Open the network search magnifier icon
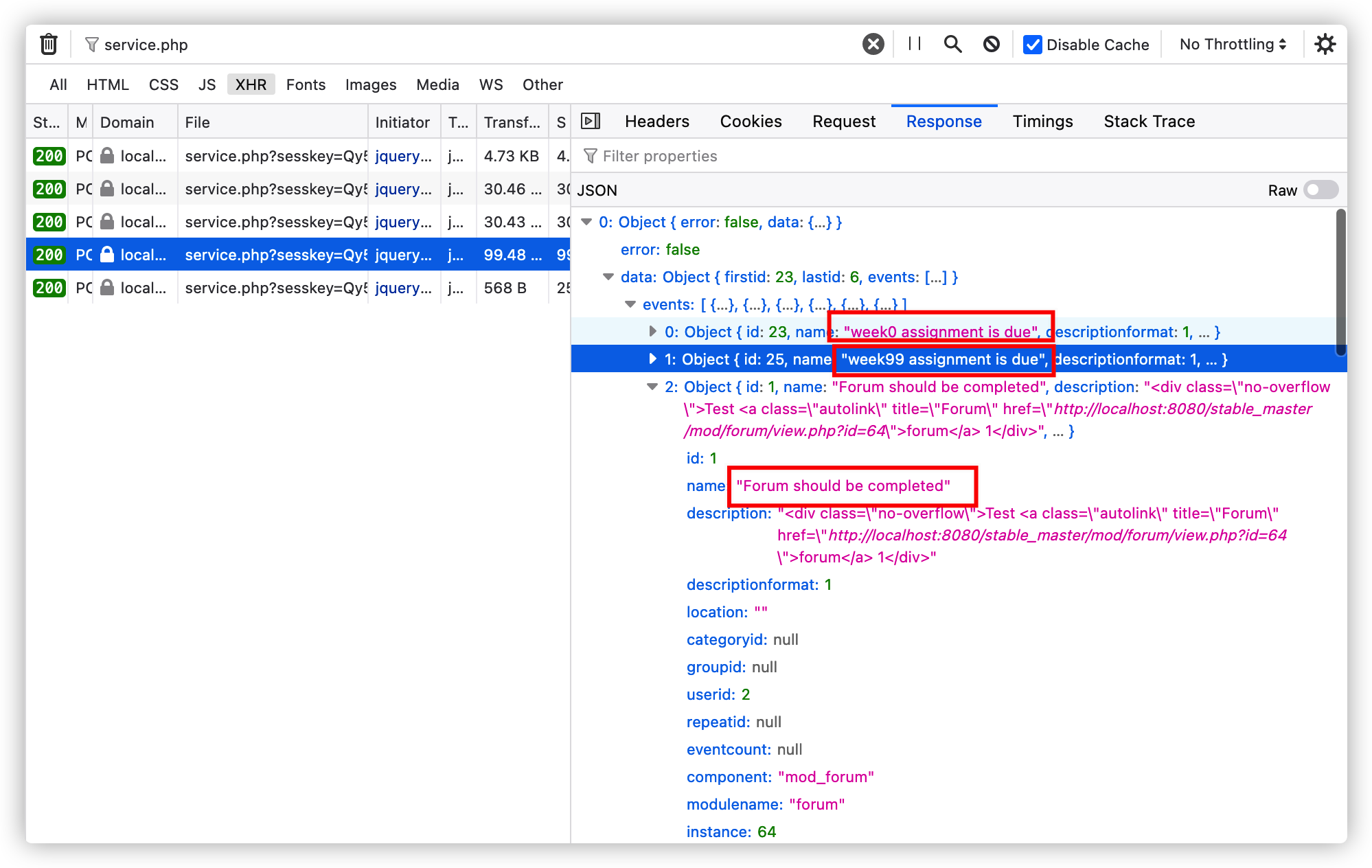This screenshot has width=1372, height=868. point(952,45)
